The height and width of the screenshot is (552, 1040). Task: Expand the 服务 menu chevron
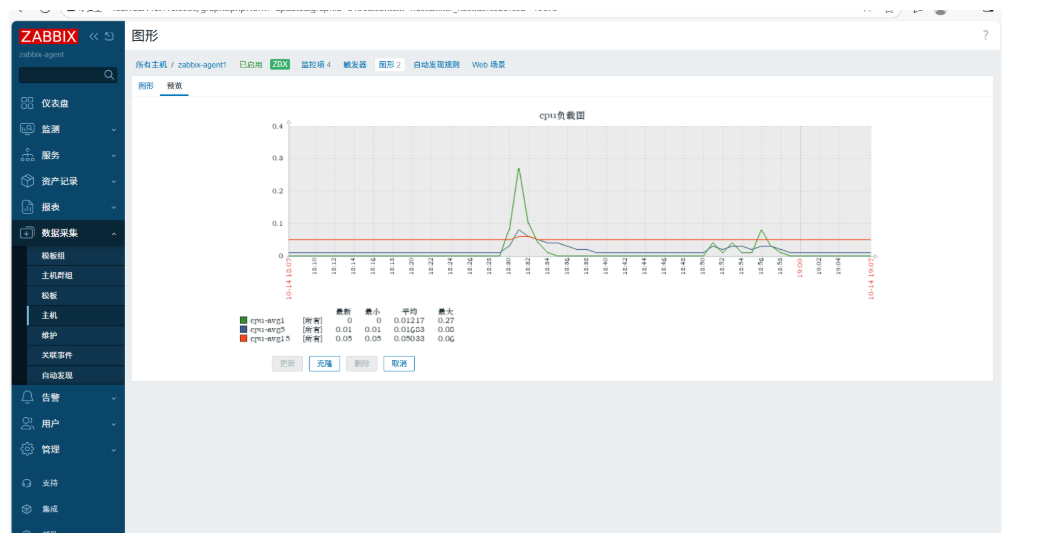(113, 155)
